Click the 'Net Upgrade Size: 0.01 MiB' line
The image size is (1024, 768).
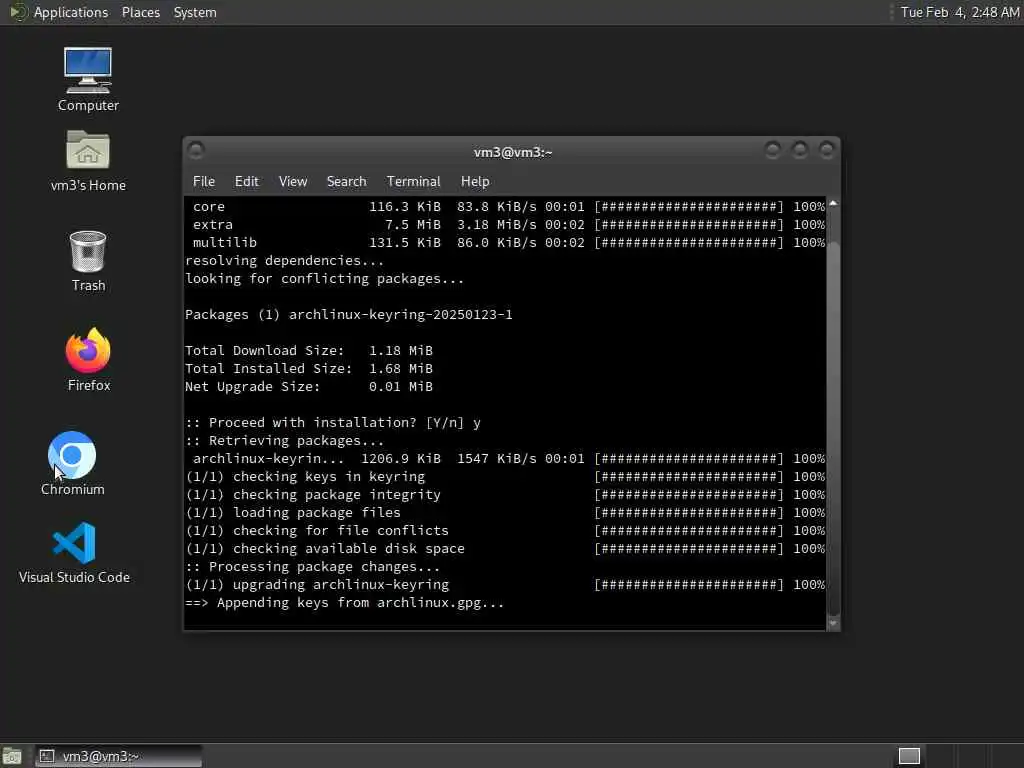click(x=309, y=387)
